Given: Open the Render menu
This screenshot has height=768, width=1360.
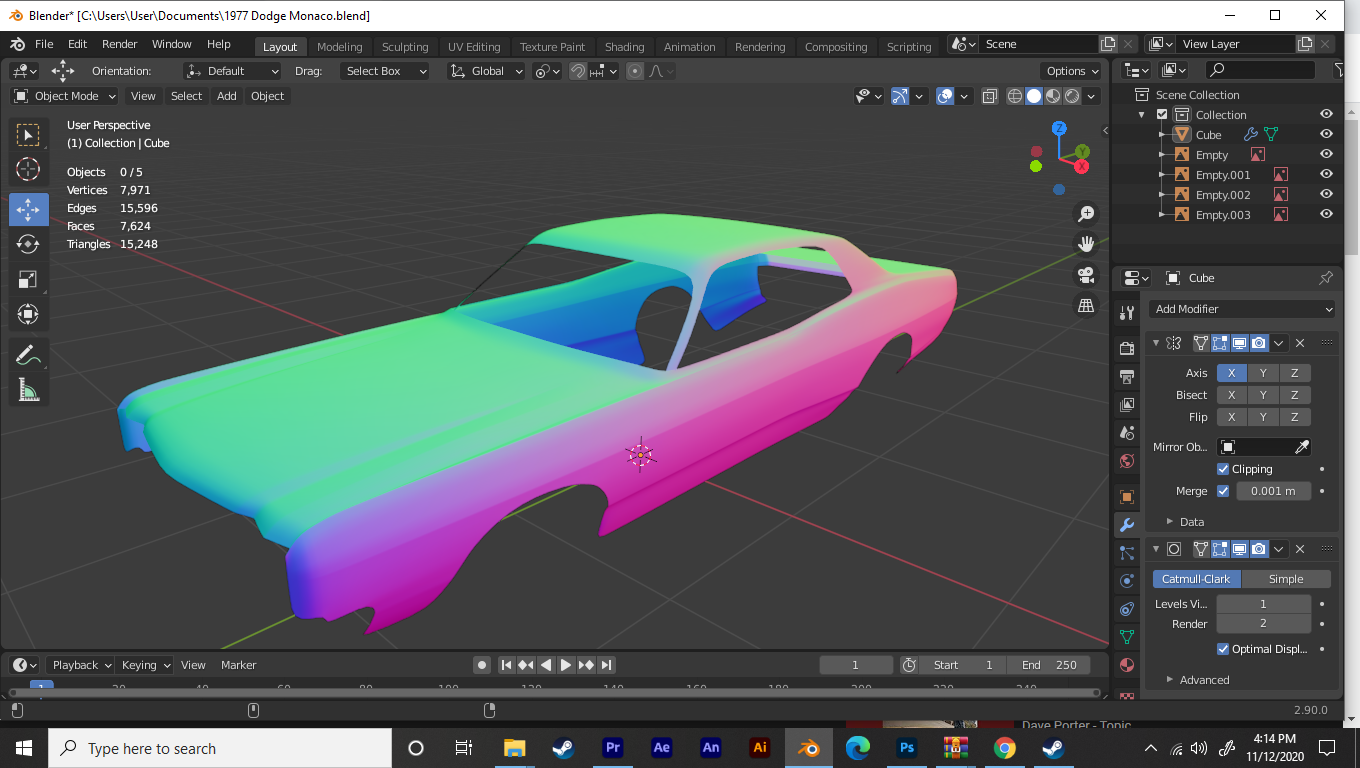Looking at the screenshot, I should pos(119,44).
